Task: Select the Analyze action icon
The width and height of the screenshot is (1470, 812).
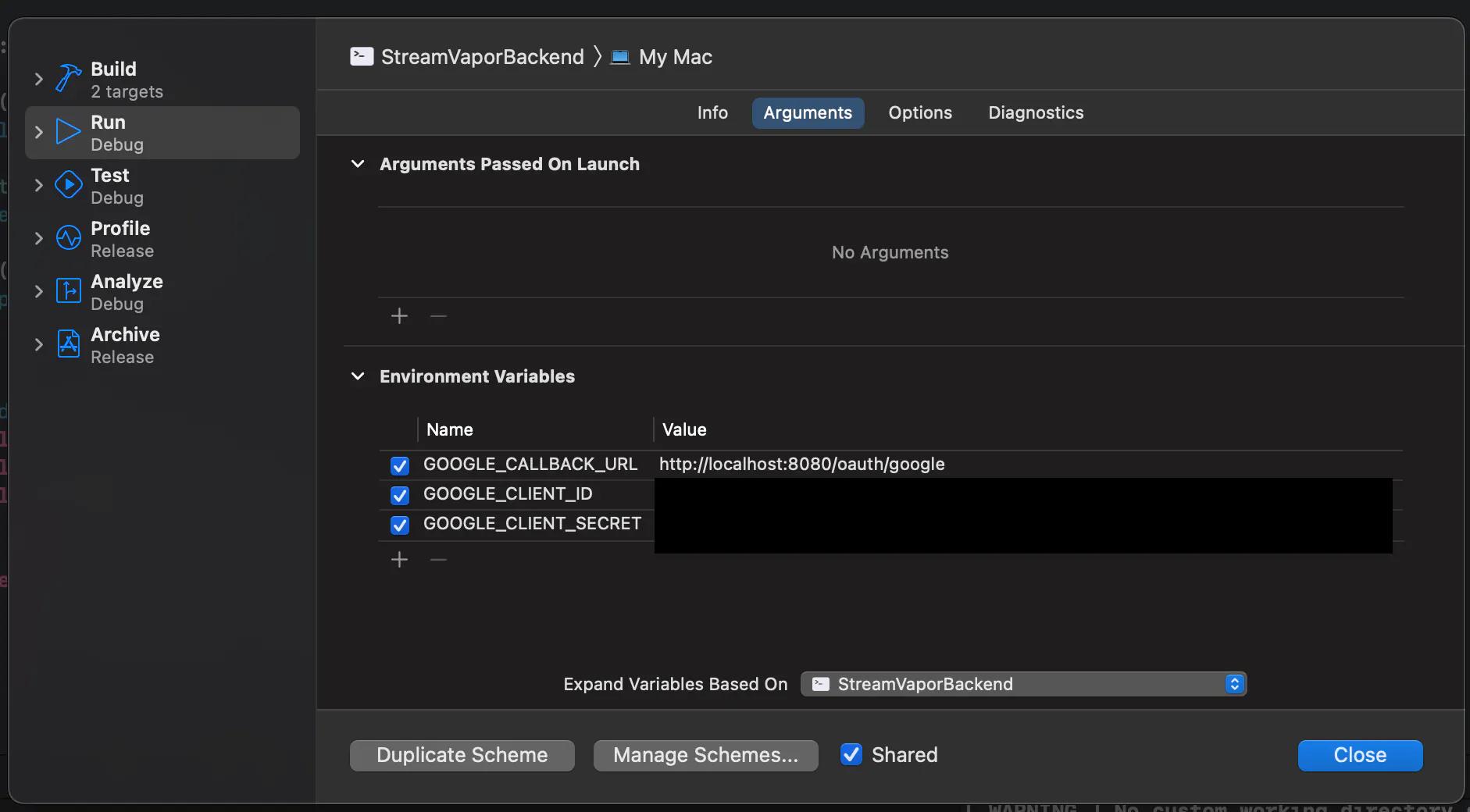Action: 69,290
